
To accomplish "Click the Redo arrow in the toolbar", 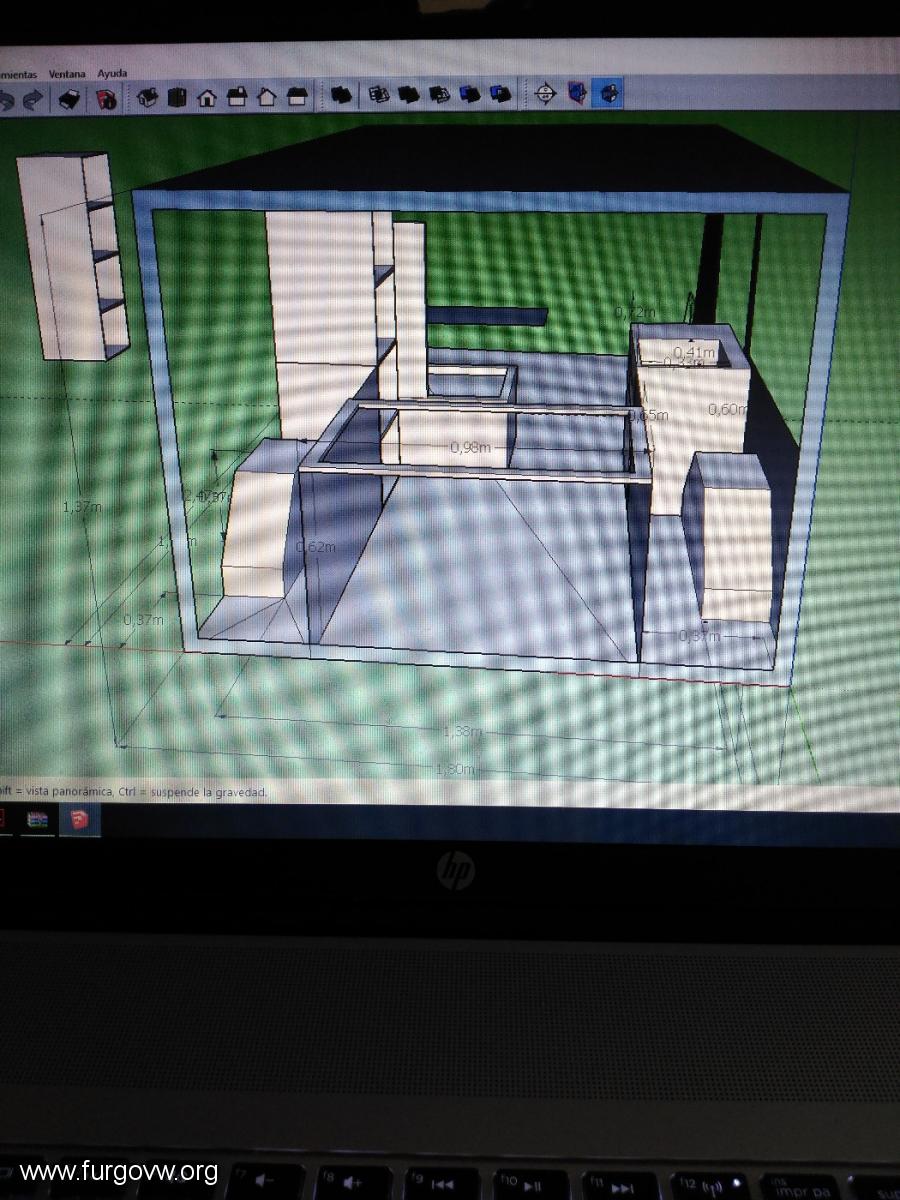I will [x=33, y=98].
